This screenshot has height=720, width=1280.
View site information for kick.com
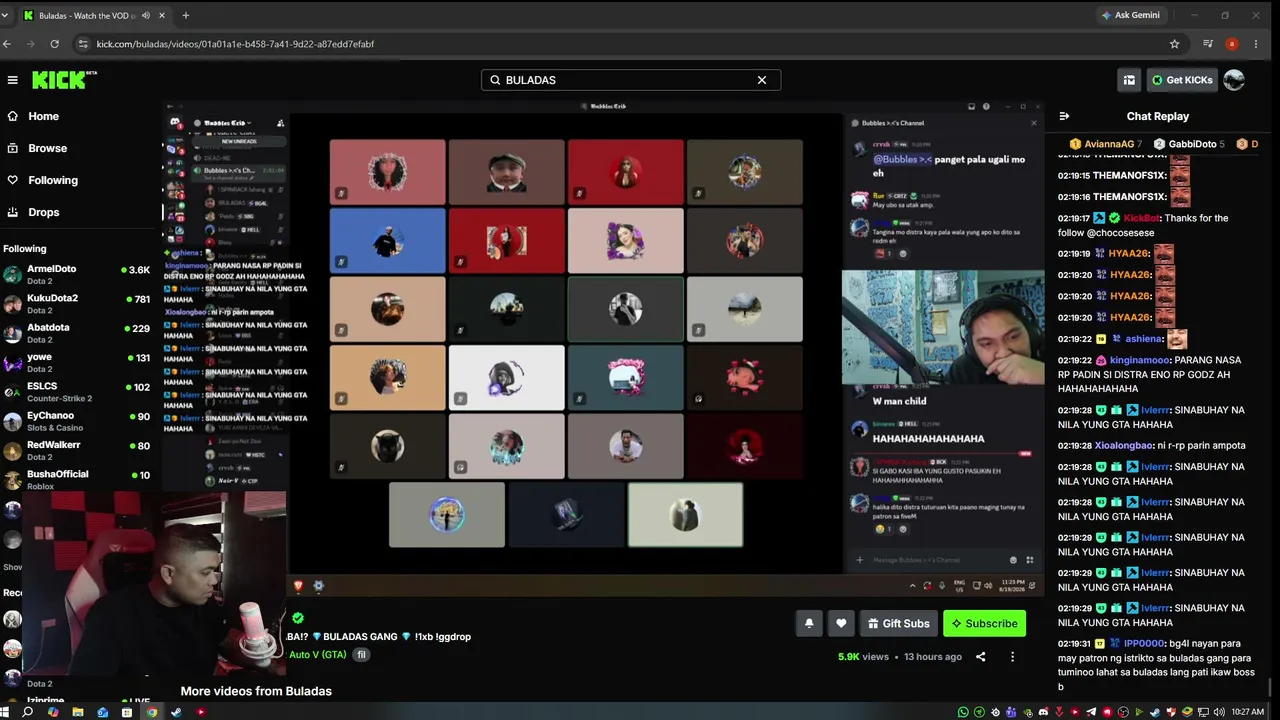83,44
